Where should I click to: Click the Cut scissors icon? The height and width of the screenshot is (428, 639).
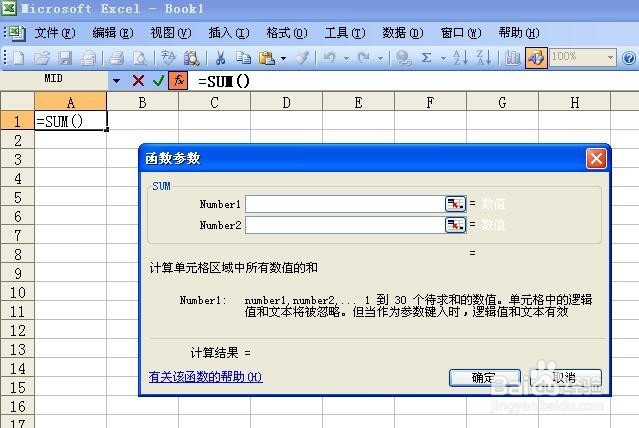pos(220,58)
